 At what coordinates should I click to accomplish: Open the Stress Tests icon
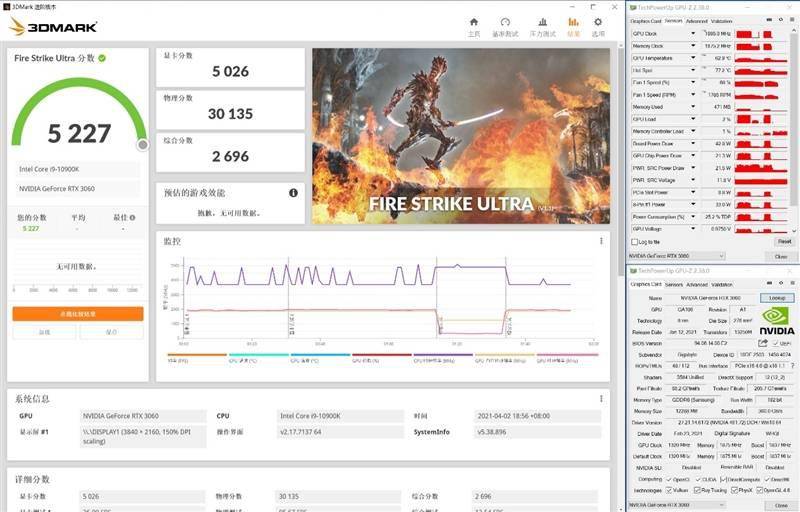pyautogui.click(x=541, y=24)
